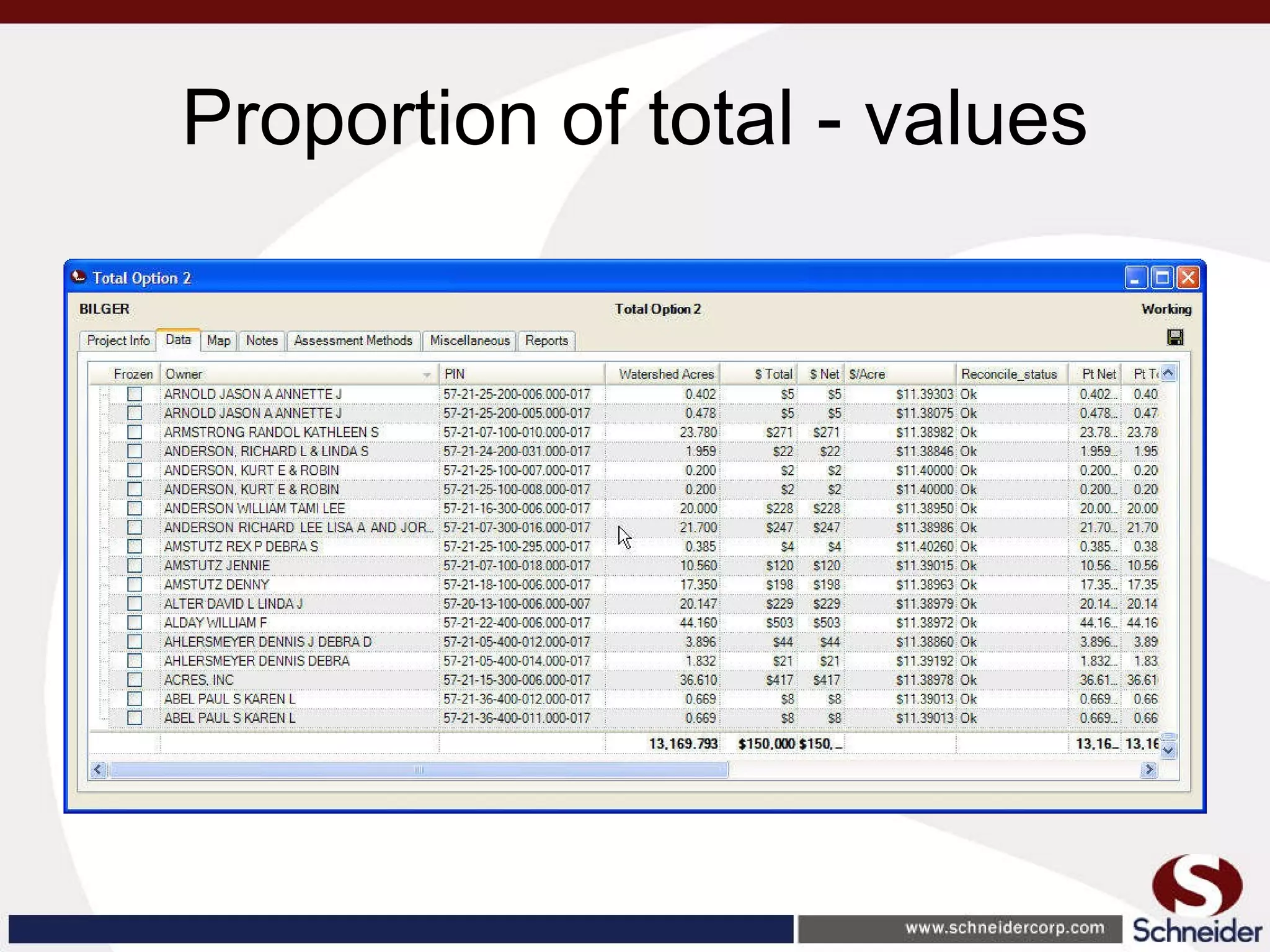Click the horizontal scroll right arrow
The height and width of the screenshot is (952, 1270).
click(x=1149, y=770)
